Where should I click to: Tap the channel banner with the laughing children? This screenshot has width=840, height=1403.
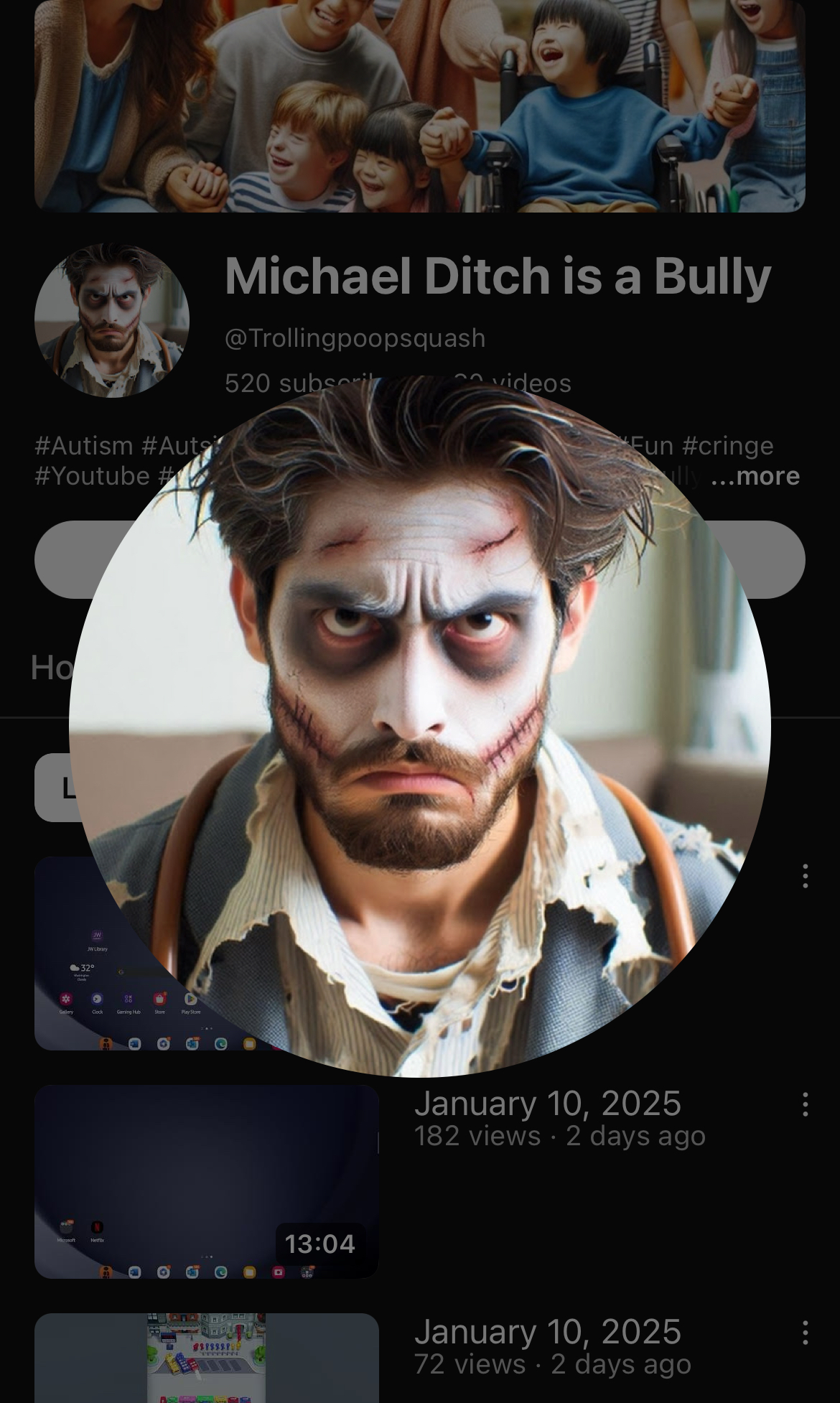tap(420, 106)
